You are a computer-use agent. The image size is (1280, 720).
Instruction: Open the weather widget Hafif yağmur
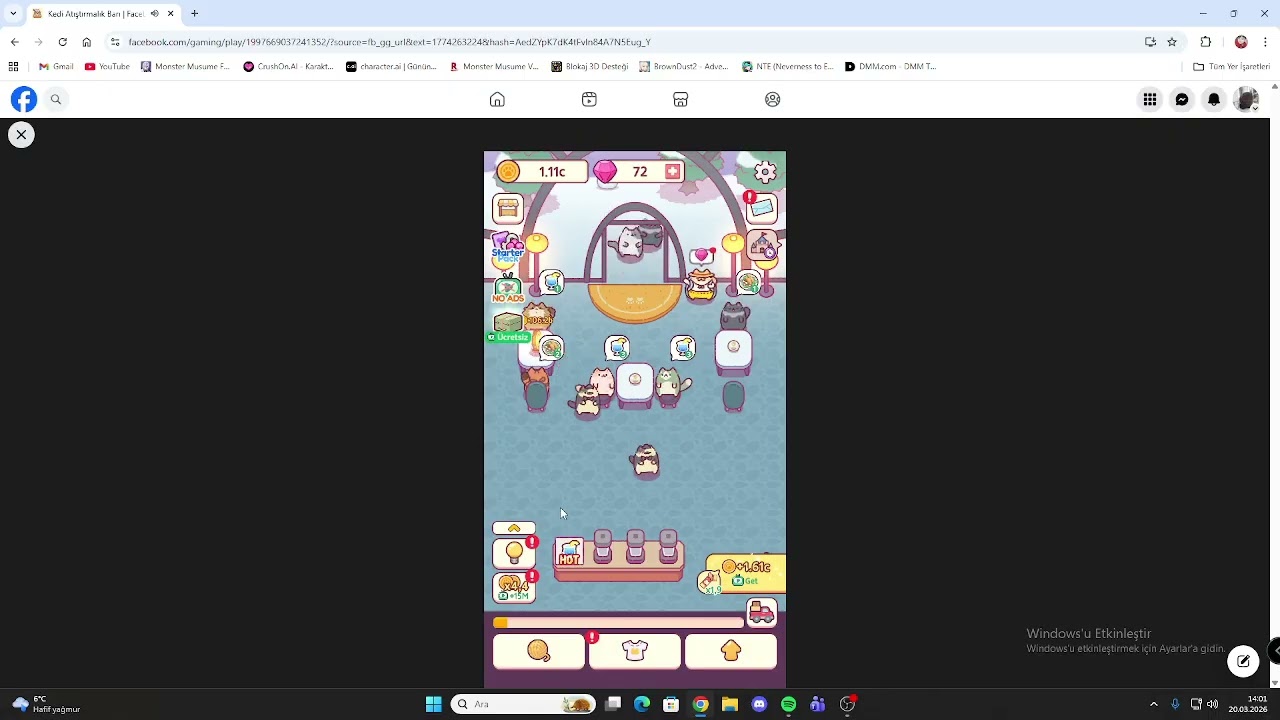46,704
